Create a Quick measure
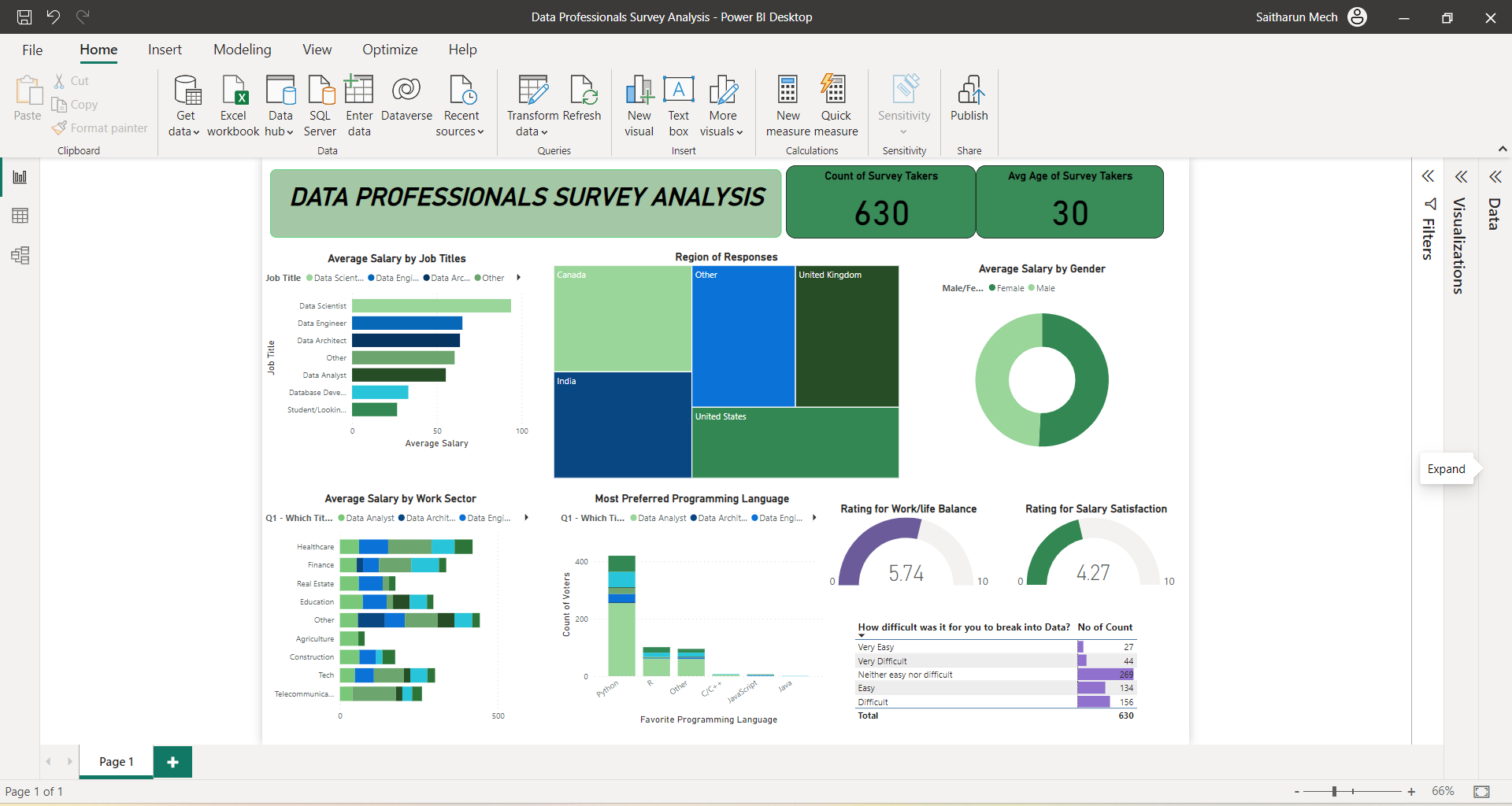1512x806 pixels. click(x=836, y=106)
